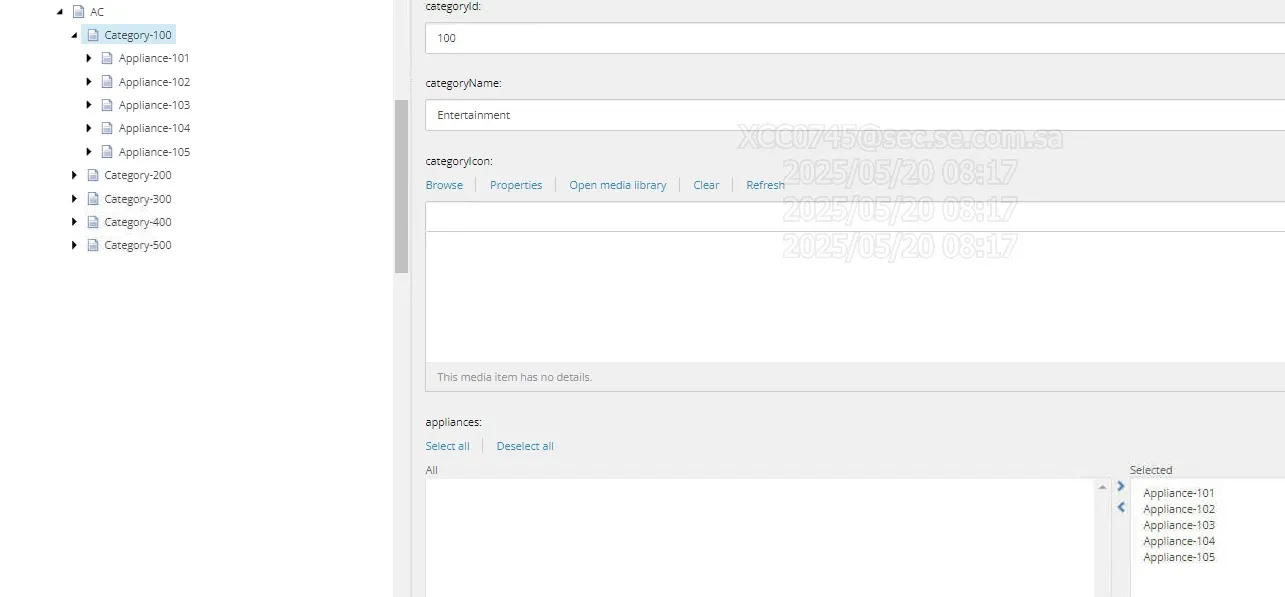Image resolution: width=1285 pixels, height=597 pixels.
Task: Open the media library for categoryIcon
Action: (618, 185)
